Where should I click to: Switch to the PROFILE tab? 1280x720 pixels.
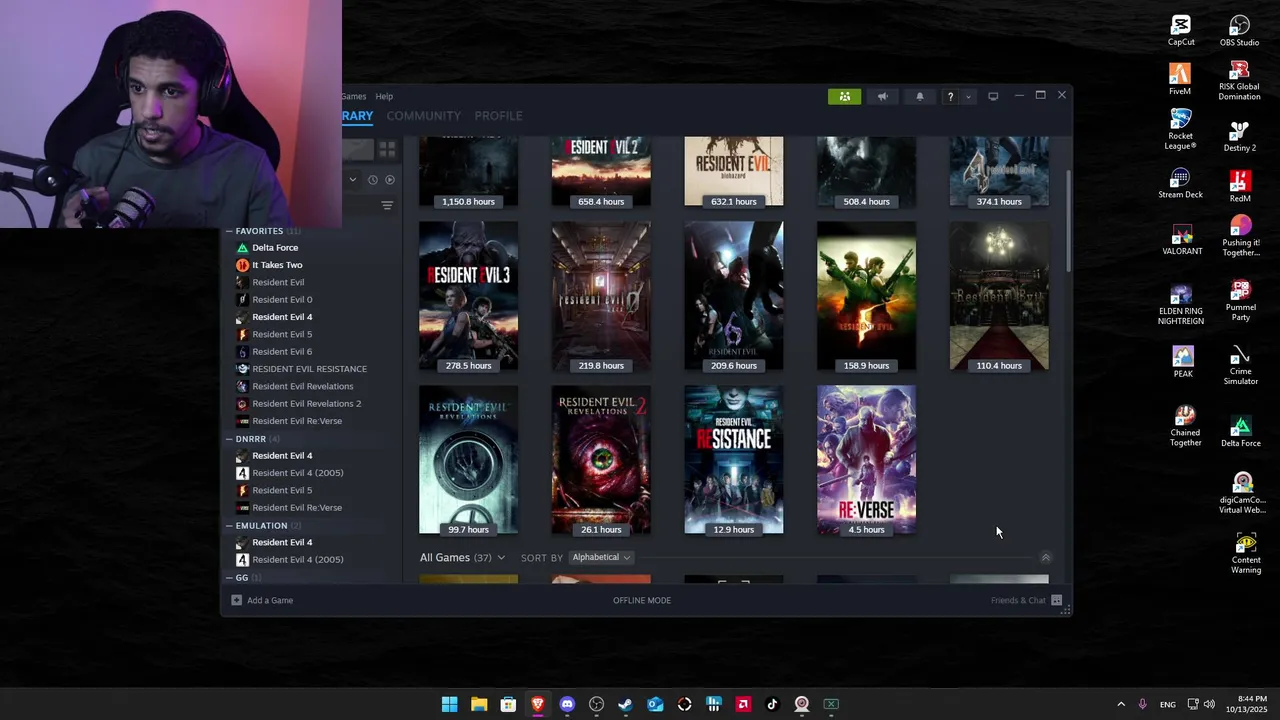[498, 116]
